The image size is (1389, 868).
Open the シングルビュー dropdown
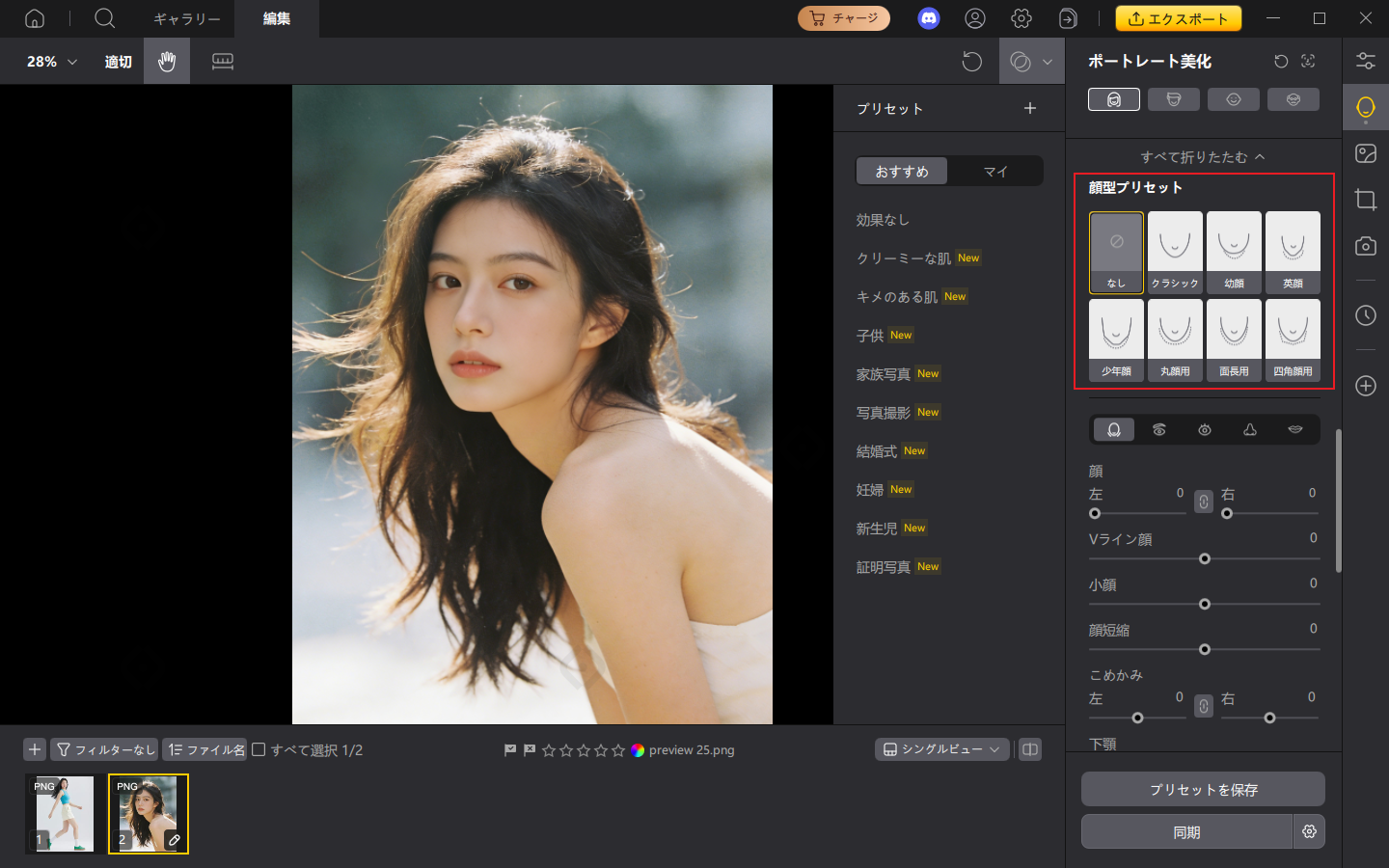(941, 749)
